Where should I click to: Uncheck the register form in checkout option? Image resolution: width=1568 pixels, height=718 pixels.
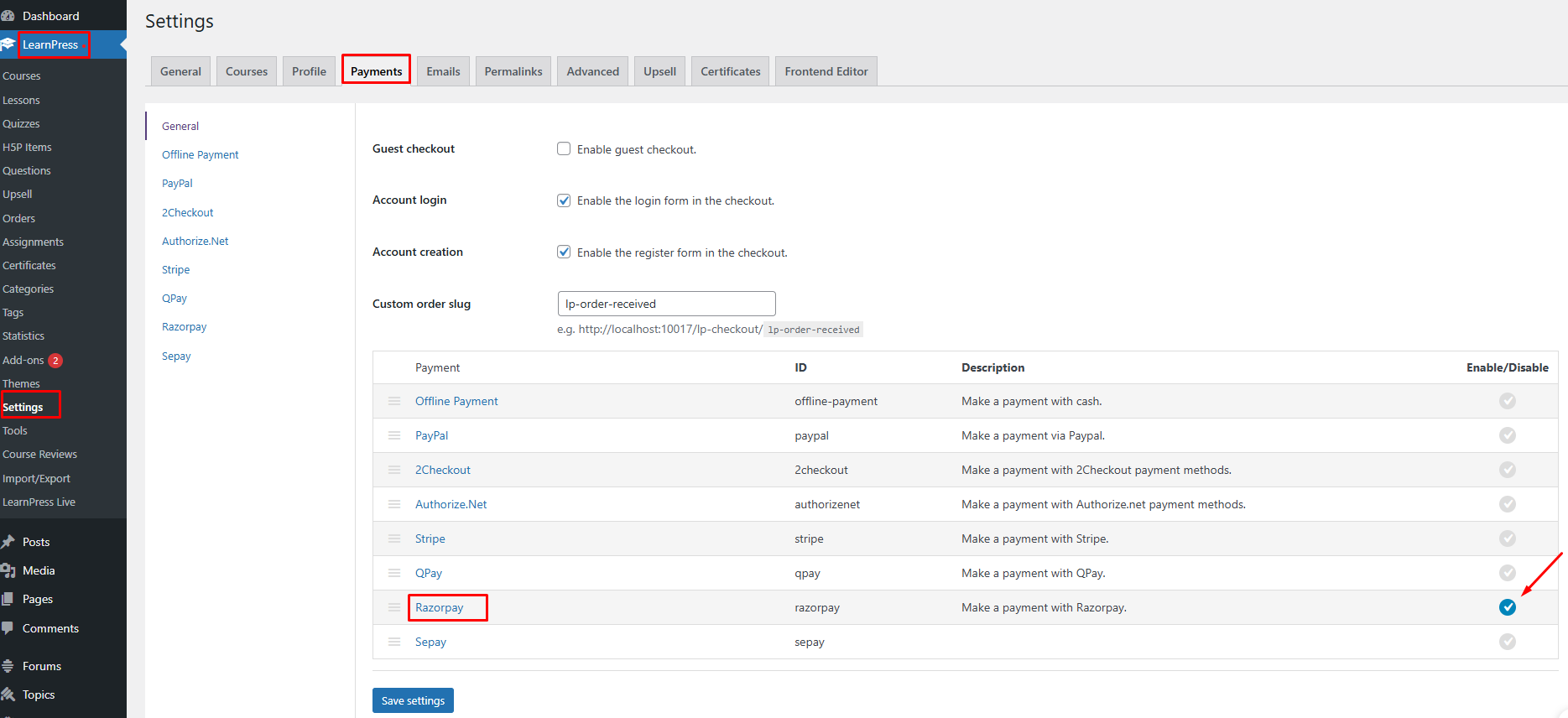click(x=564, y=252)
